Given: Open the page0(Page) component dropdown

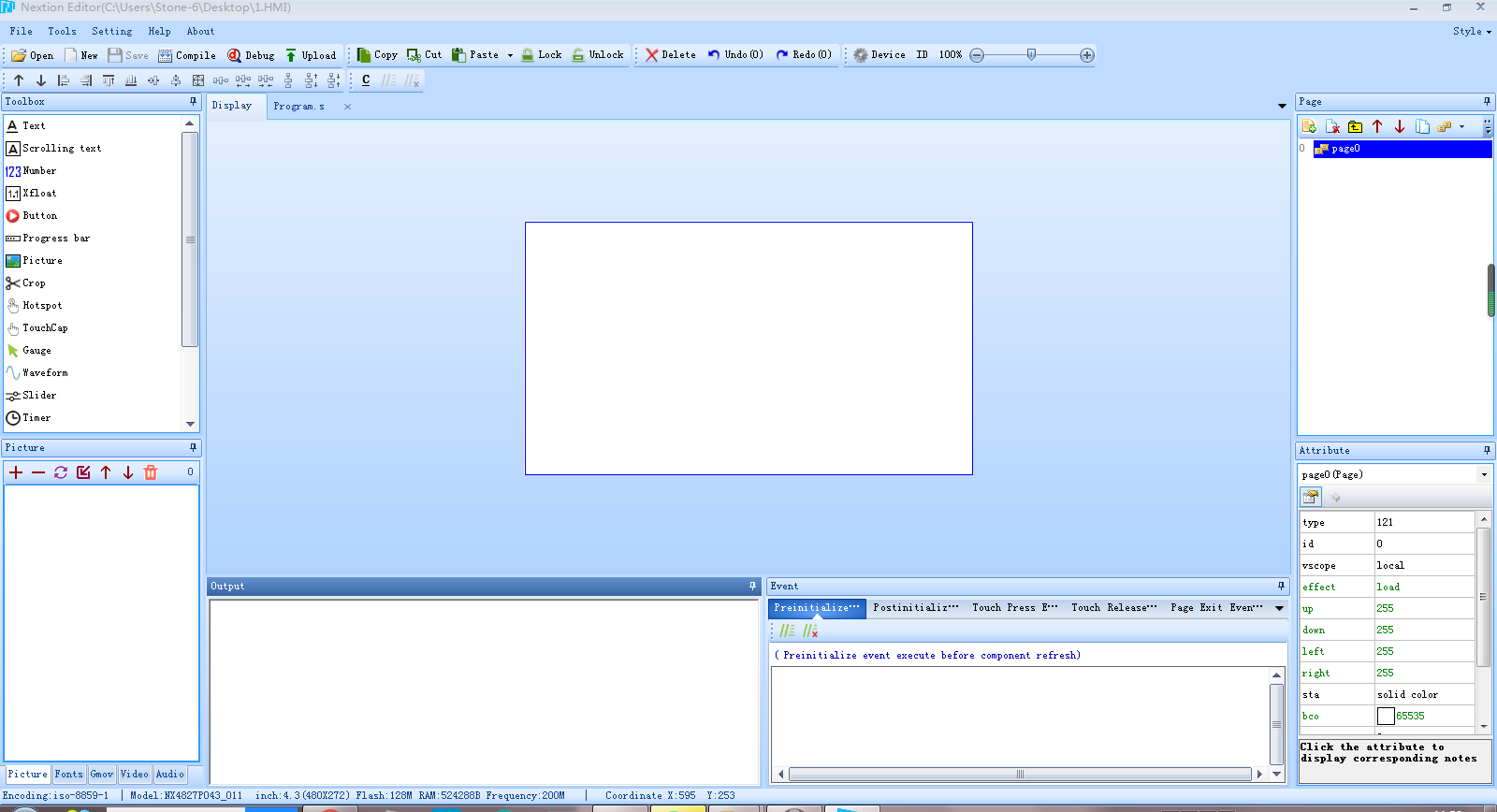Looking at the screenshot, I should (1484, 474).
